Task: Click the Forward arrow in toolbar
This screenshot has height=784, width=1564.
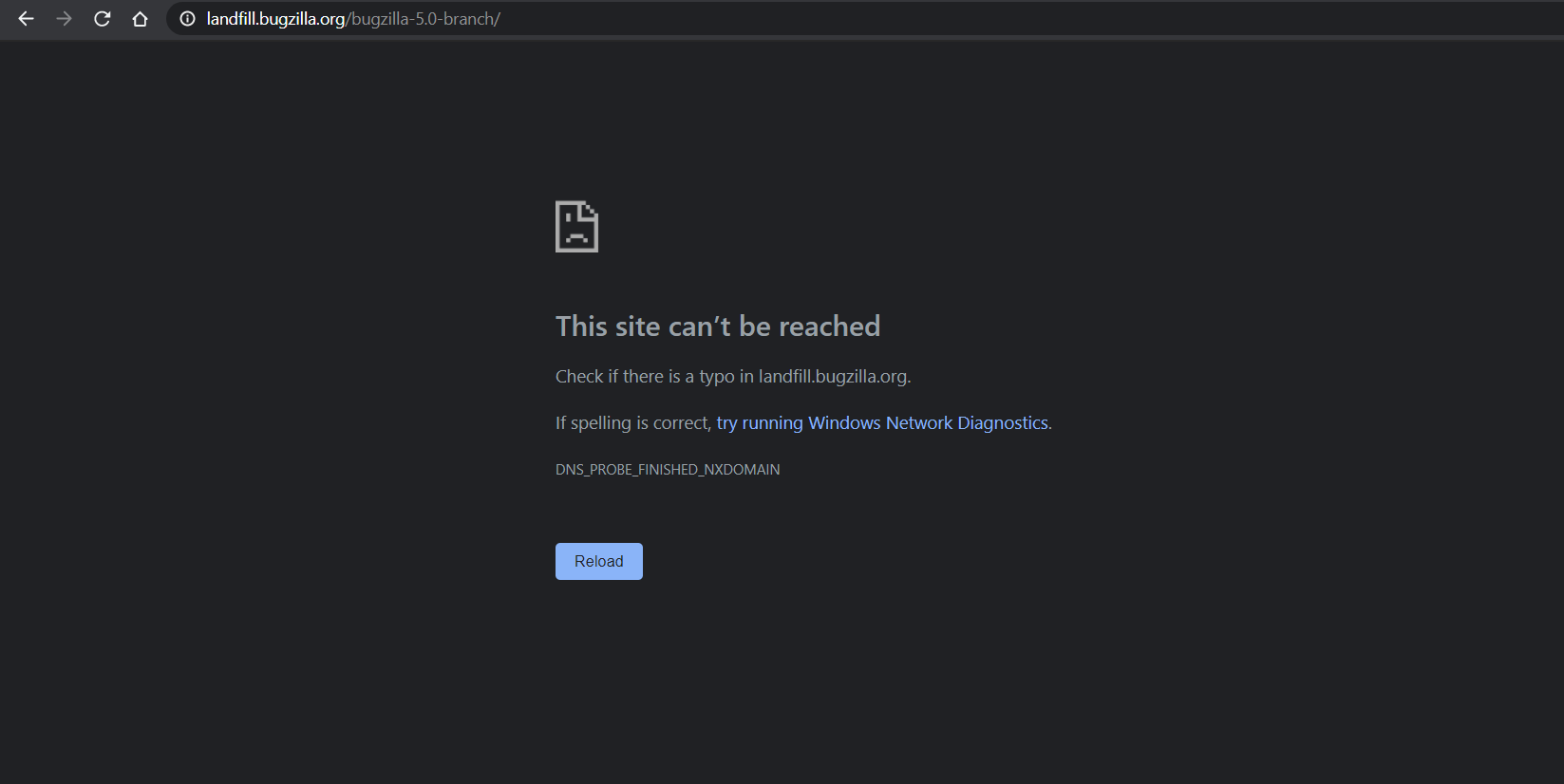Action: (x=64, y=19)
